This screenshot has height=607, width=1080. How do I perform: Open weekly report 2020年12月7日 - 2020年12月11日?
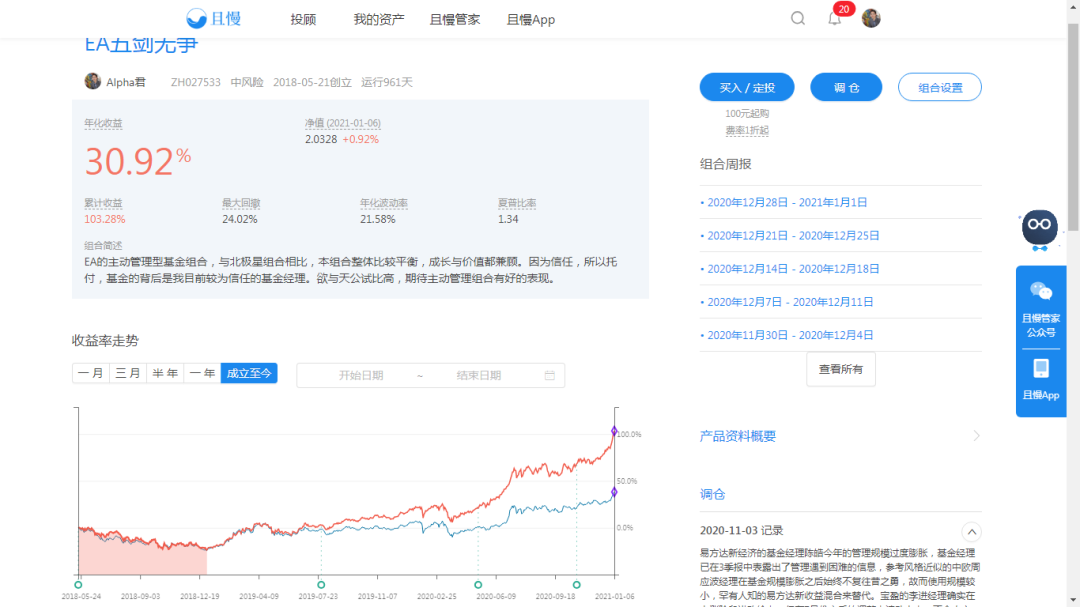790,302
